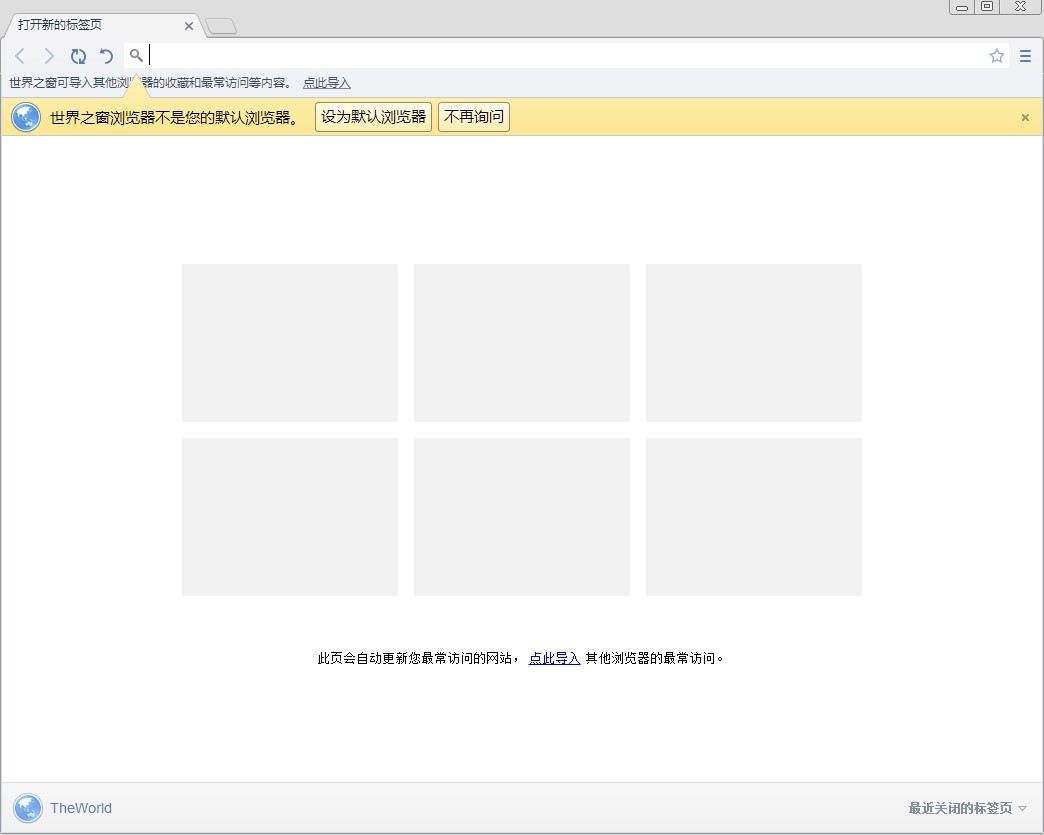Image resolution: width=1044 pixels, height=835 pixels.
Task: Select the 打开新的标签页 tab
Action: (103, 25)
